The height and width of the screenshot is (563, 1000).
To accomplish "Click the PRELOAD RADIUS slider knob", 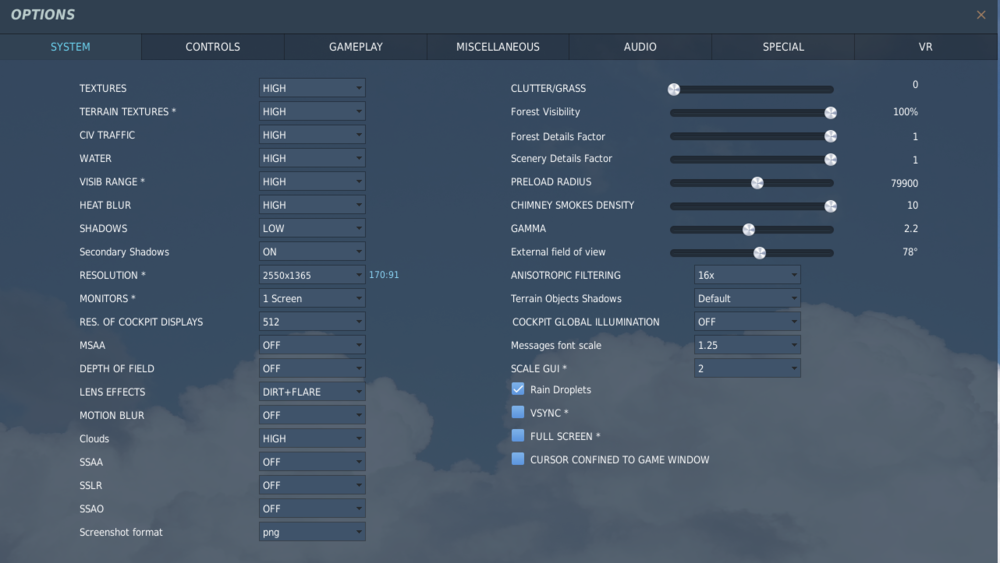I will coord(757,183).
